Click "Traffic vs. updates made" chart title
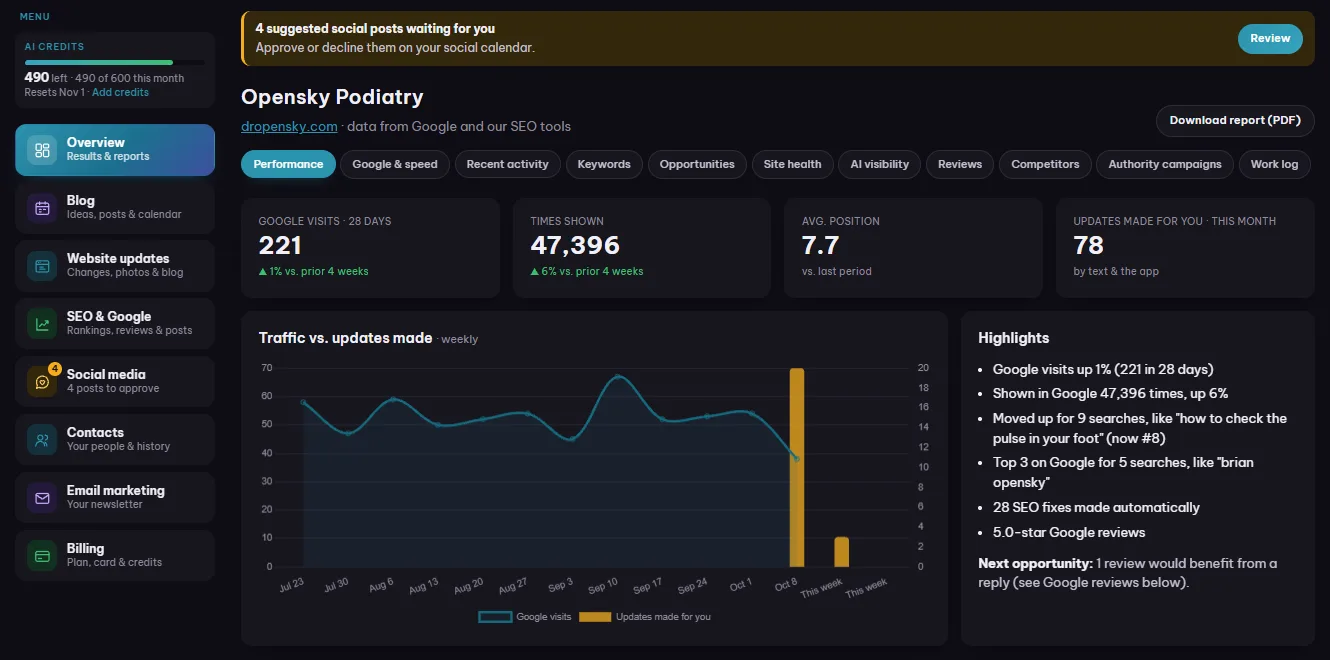Image resolution: width=1330 pixels, height=660 pixels. point(345,338)
